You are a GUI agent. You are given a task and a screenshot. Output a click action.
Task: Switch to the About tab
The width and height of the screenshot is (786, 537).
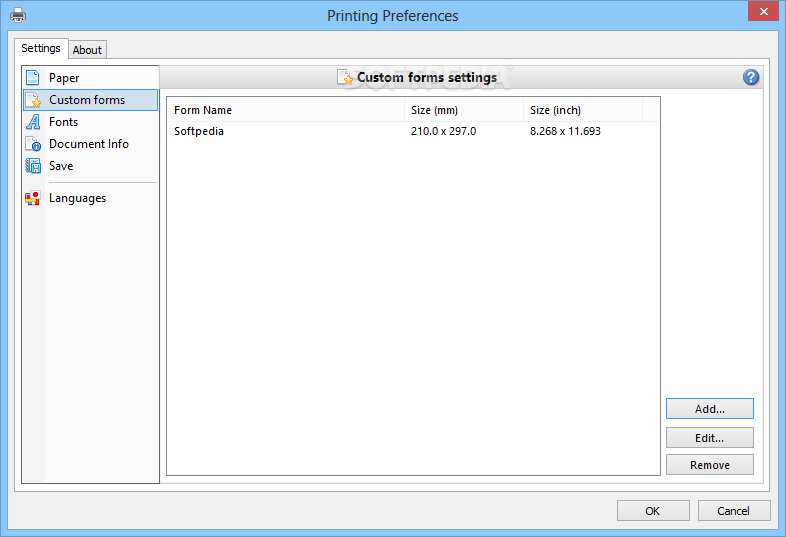[x=87, y=50]
